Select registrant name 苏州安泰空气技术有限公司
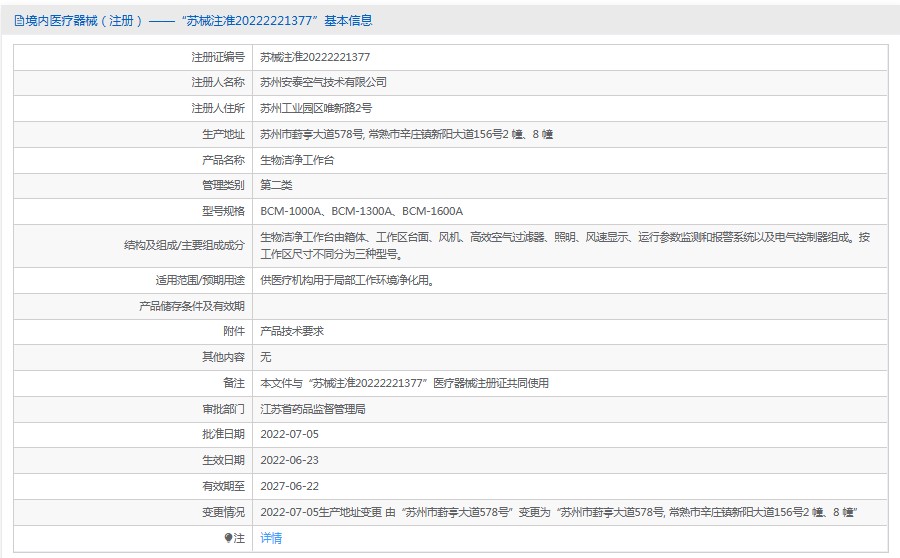The height and width of the screenshot is (558, 900). pos(323,82)
